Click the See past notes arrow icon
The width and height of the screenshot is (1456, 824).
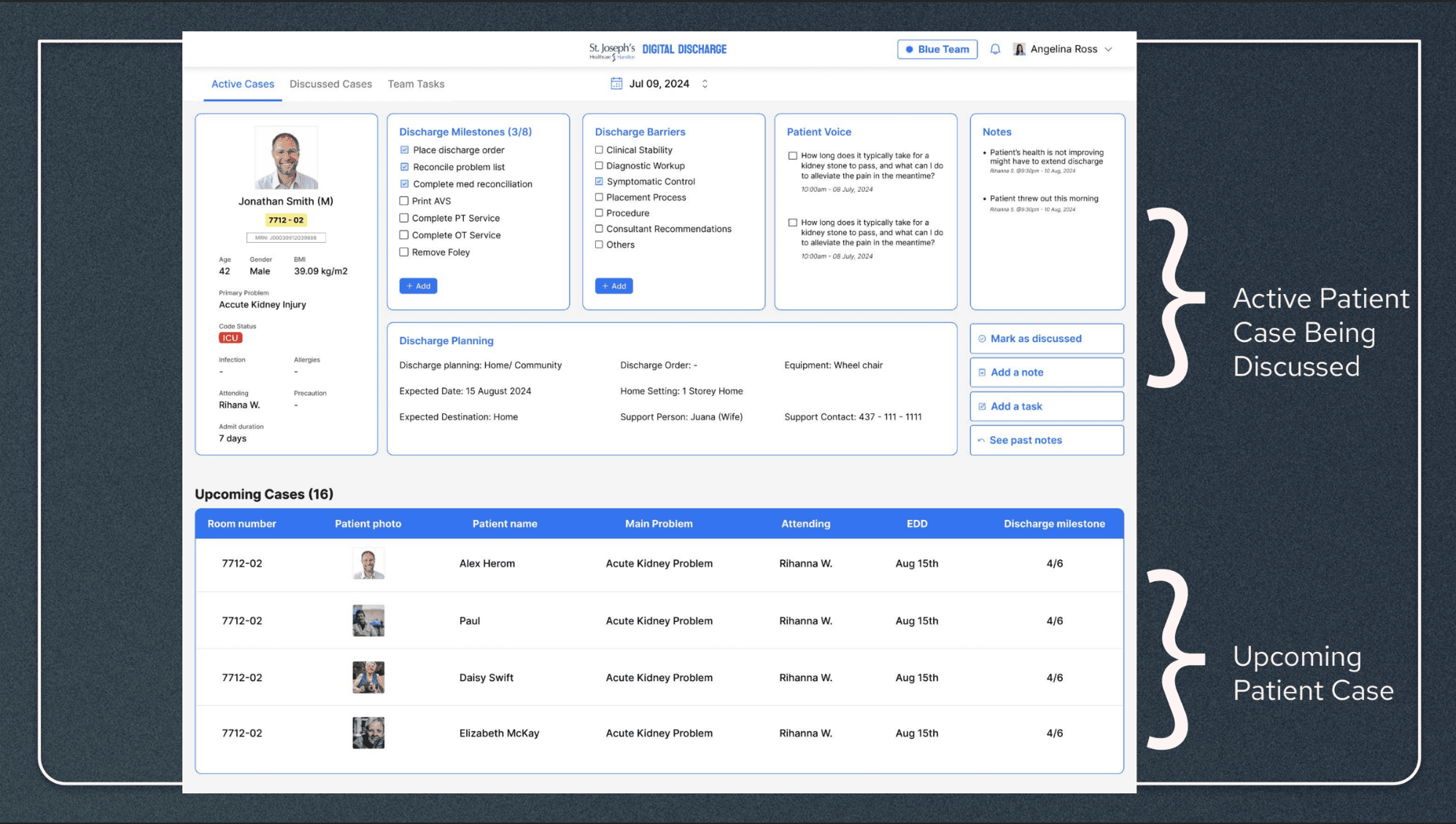tap(981, 440)
